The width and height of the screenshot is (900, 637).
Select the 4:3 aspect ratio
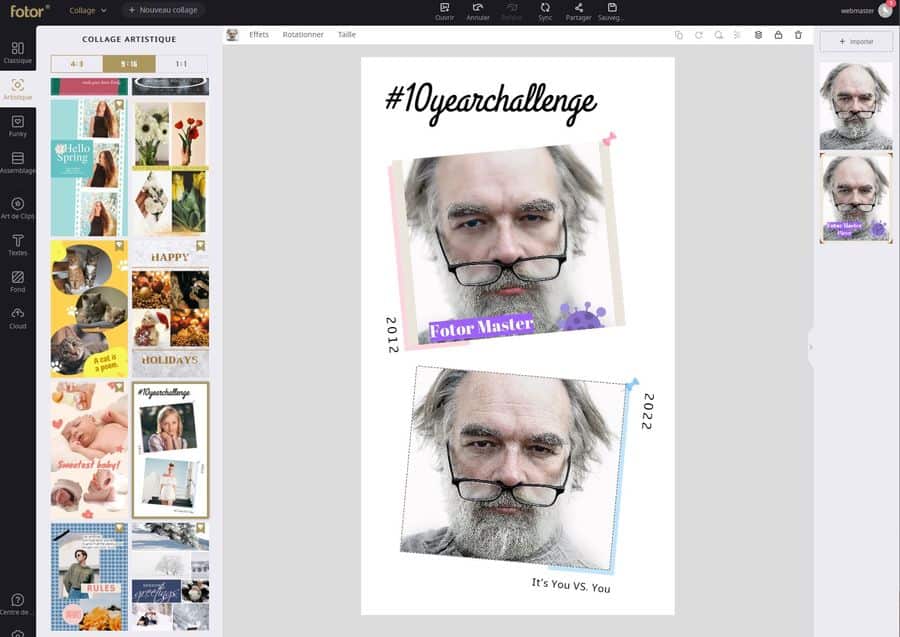pos(77,64)
